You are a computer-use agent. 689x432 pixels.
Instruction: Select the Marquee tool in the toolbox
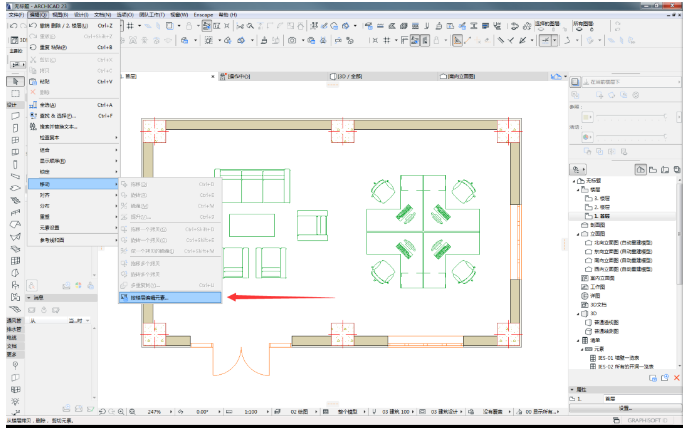point(15,93)
